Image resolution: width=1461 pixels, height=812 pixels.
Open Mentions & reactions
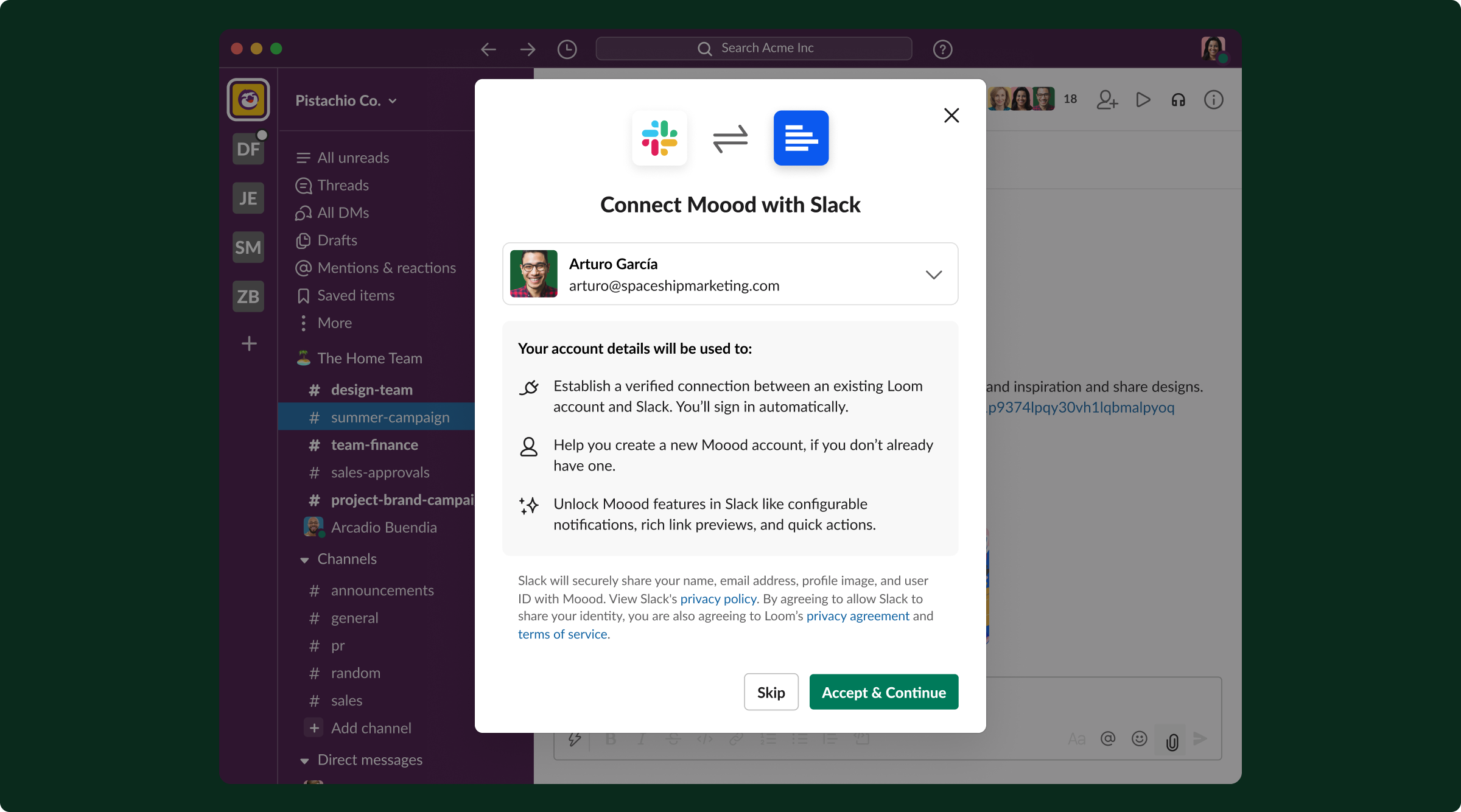coord(376,268)
